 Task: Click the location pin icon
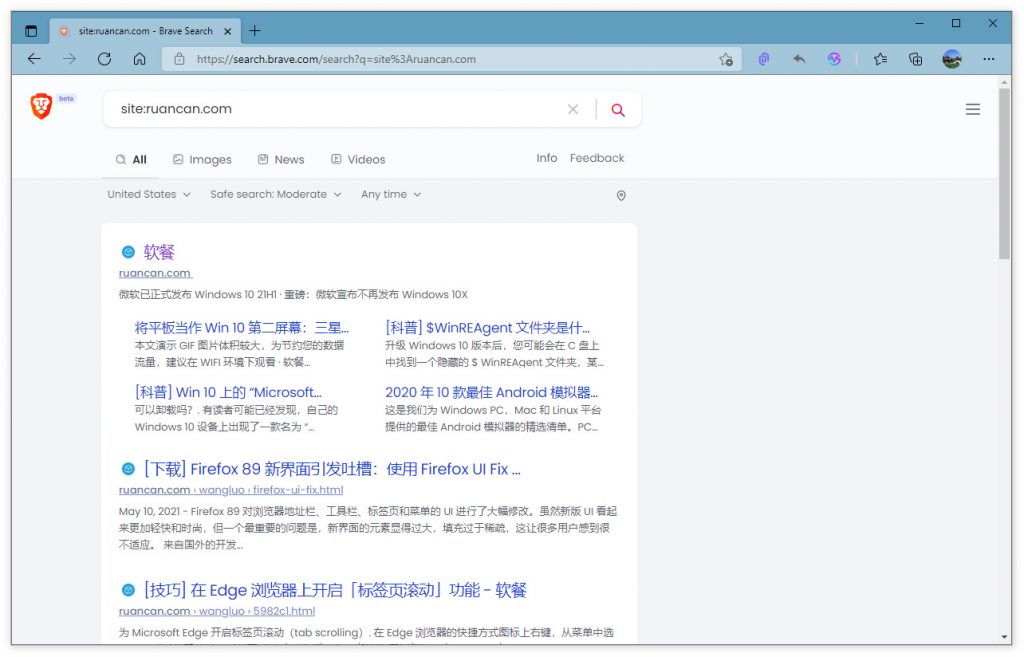click(621, 196)
